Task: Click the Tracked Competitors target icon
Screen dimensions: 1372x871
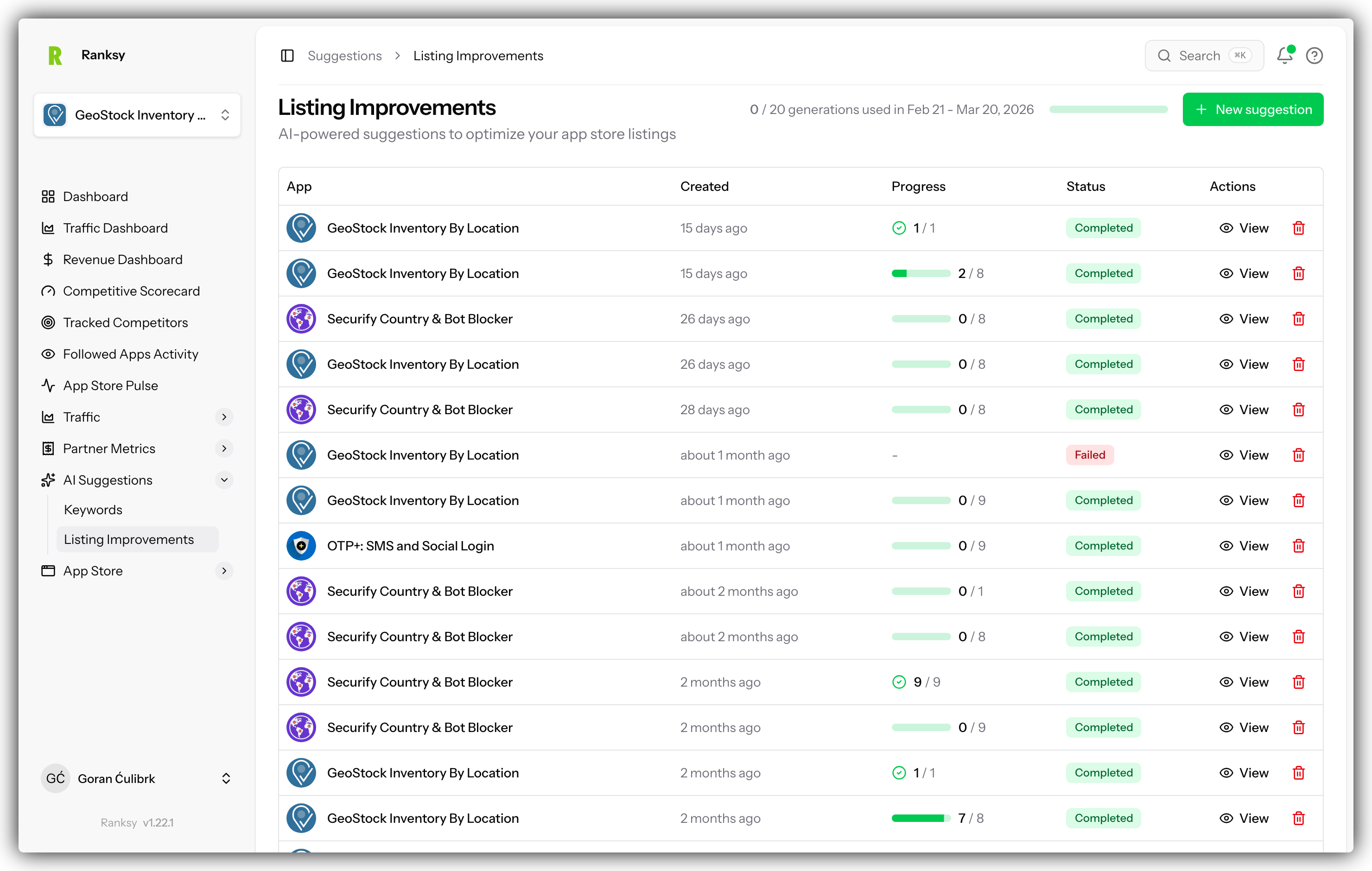Action: pos(48,322)
